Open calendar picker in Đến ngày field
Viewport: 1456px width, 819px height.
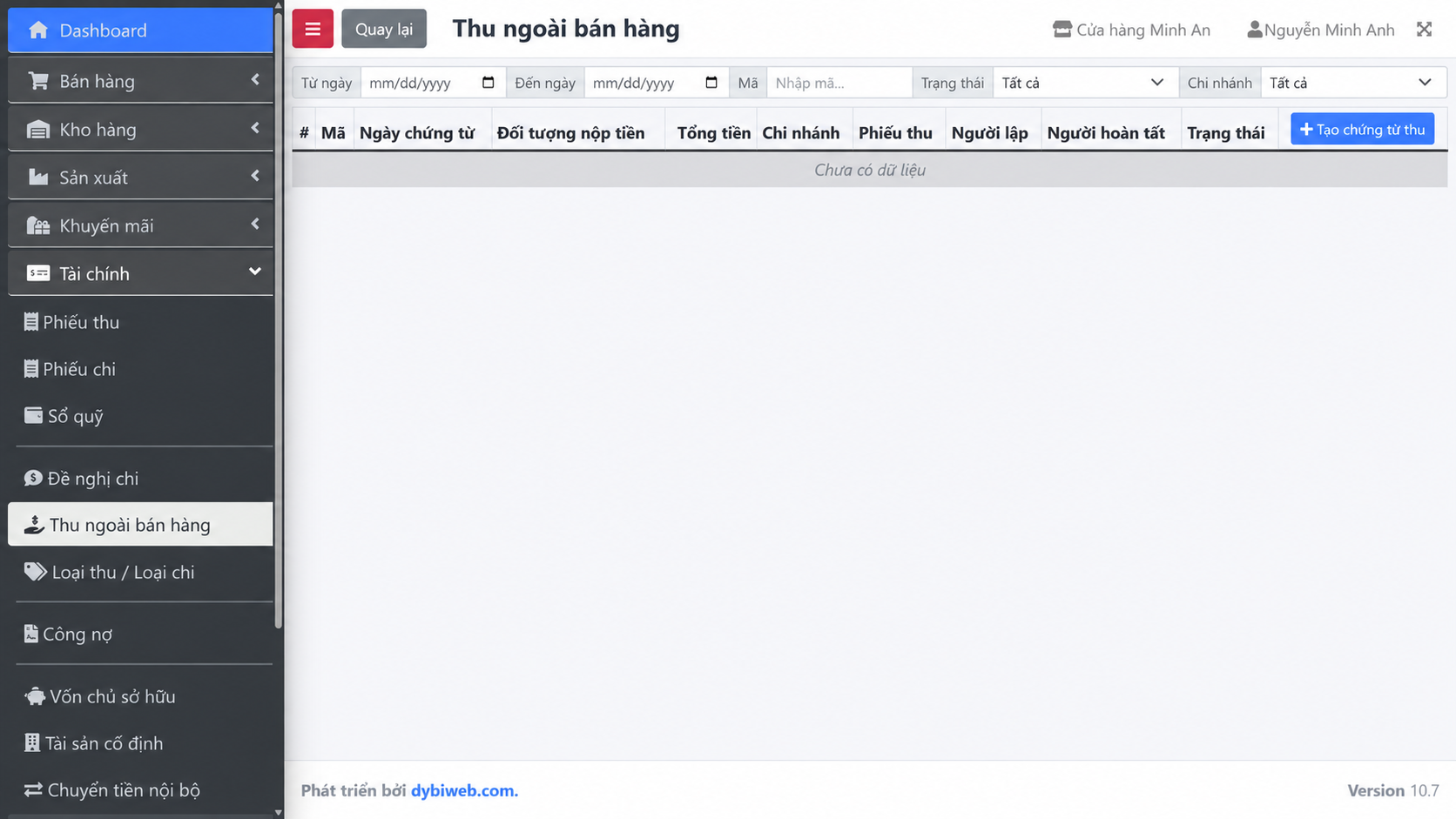click(711, 83)
